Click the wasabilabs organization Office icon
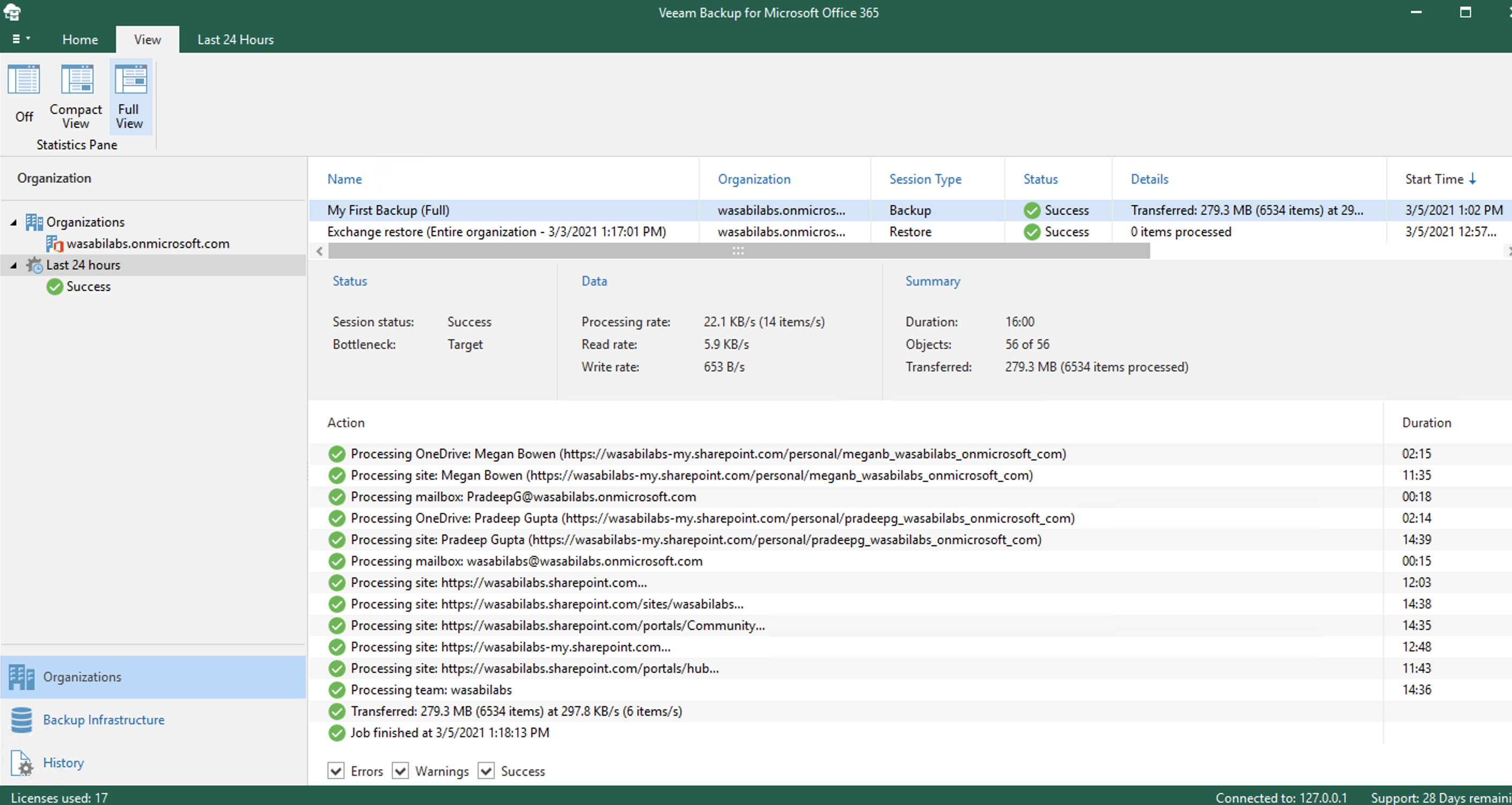This screenshot has height=805, width=1512. point(55,243)
